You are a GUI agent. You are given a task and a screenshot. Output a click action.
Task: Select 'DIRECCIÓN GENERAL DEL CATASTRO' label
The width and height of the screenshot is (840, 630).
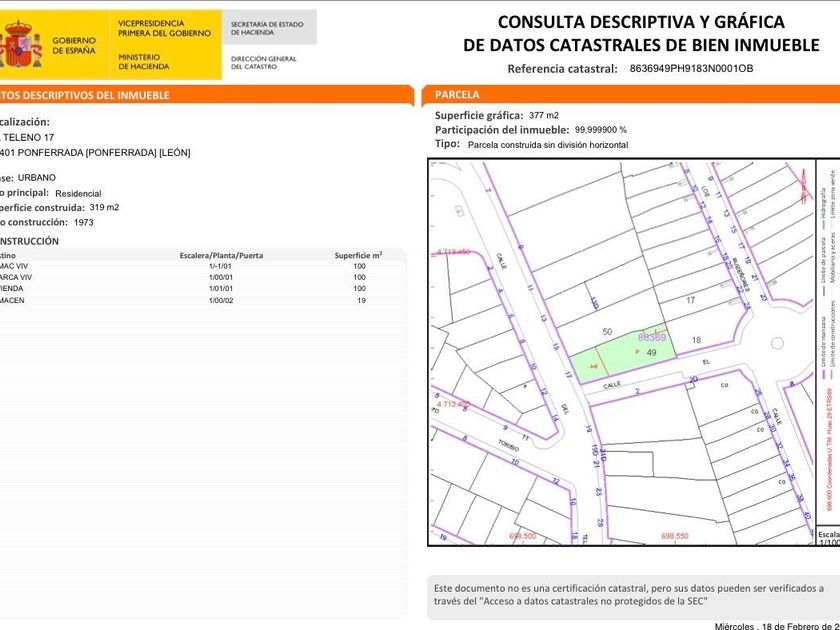[x=264, y=63]
